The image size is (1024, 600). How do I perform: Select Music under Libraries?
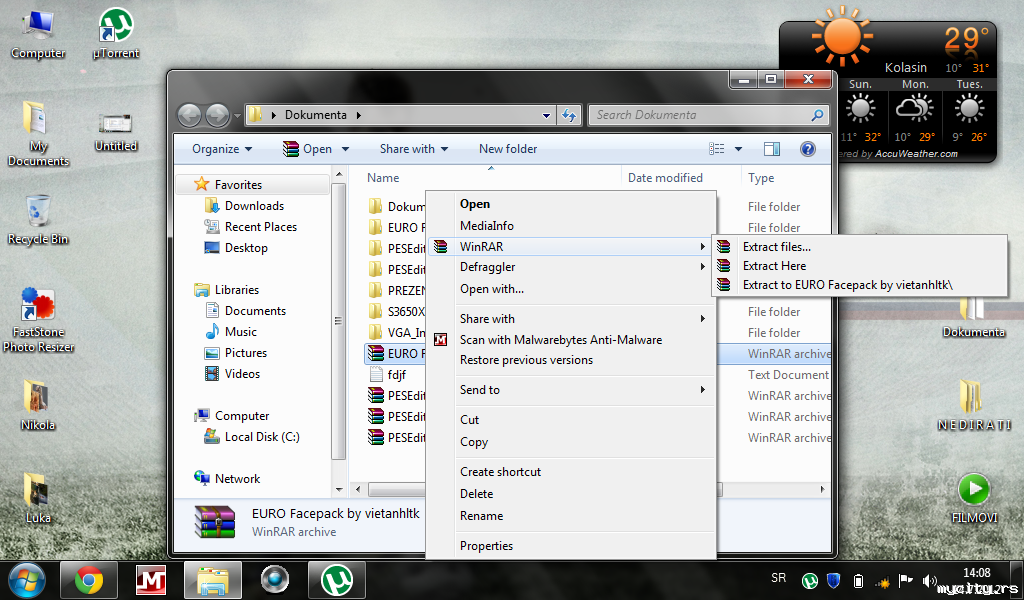[240, 332]
